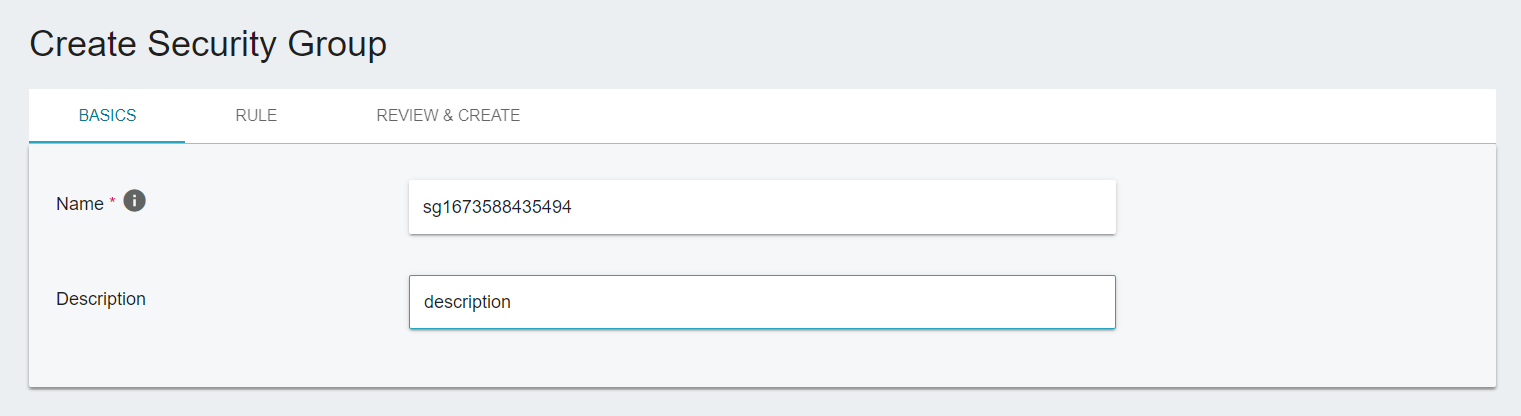
Task: Click the red required asterisk
Action: click(x=112, y=201)
